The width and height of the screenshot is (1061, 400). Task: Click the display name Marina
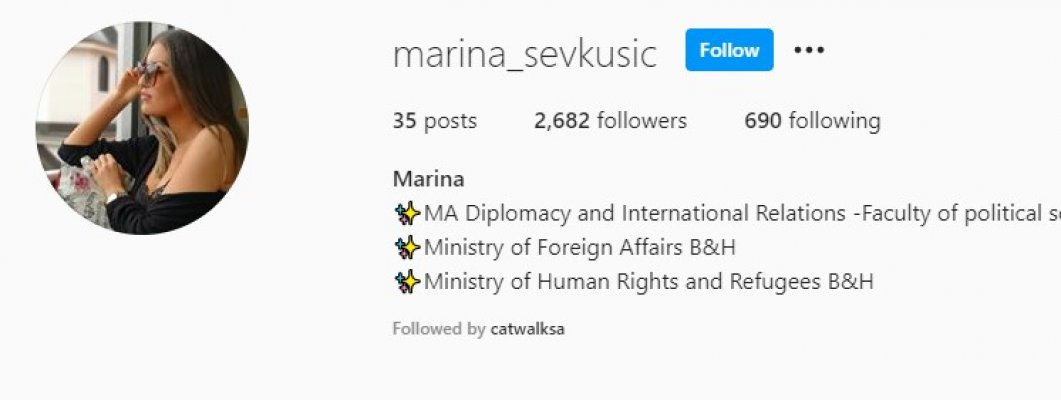(428, 179)
